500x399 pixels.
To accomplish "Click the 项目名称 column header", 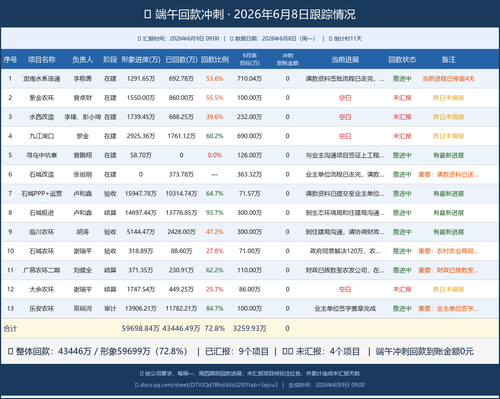I will [42, 60].
